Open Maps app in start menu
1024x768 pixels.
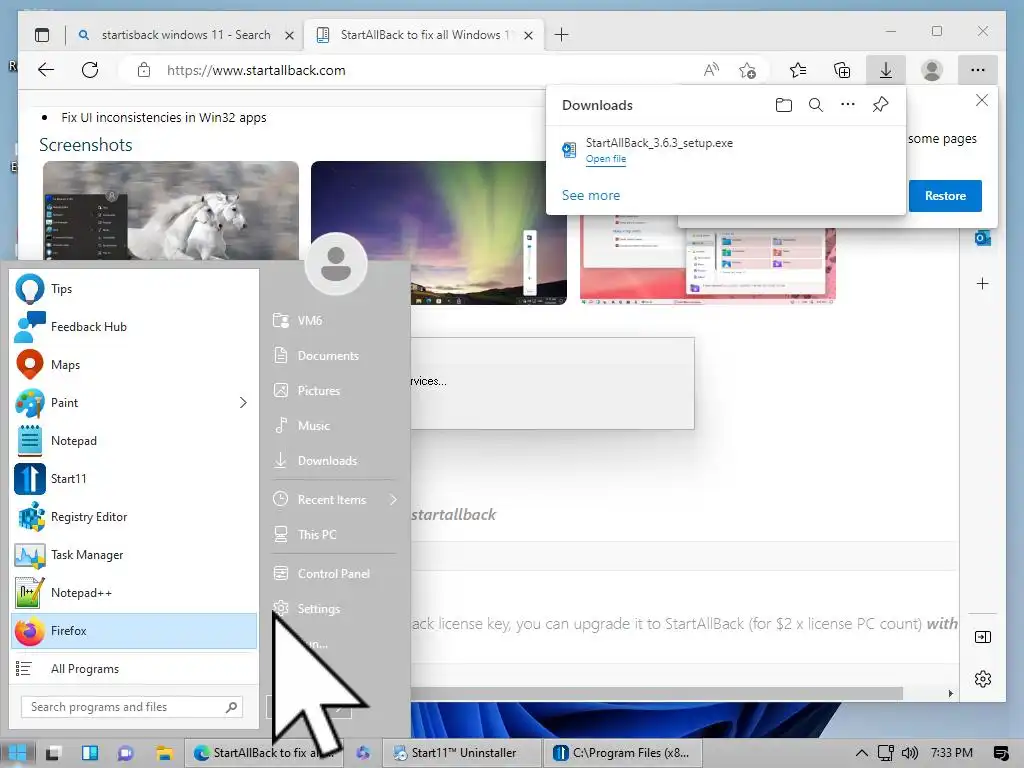point(134,364)
